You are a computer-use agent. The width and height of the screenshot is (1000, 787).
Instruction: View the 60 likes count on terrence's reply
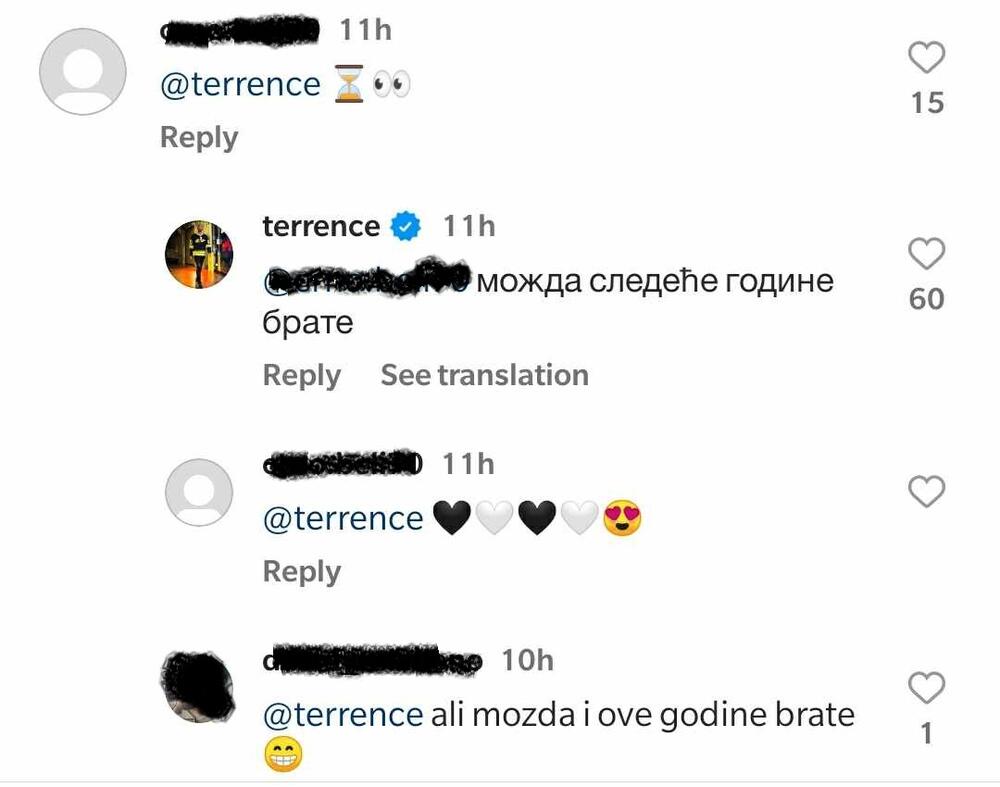(927, 298)
